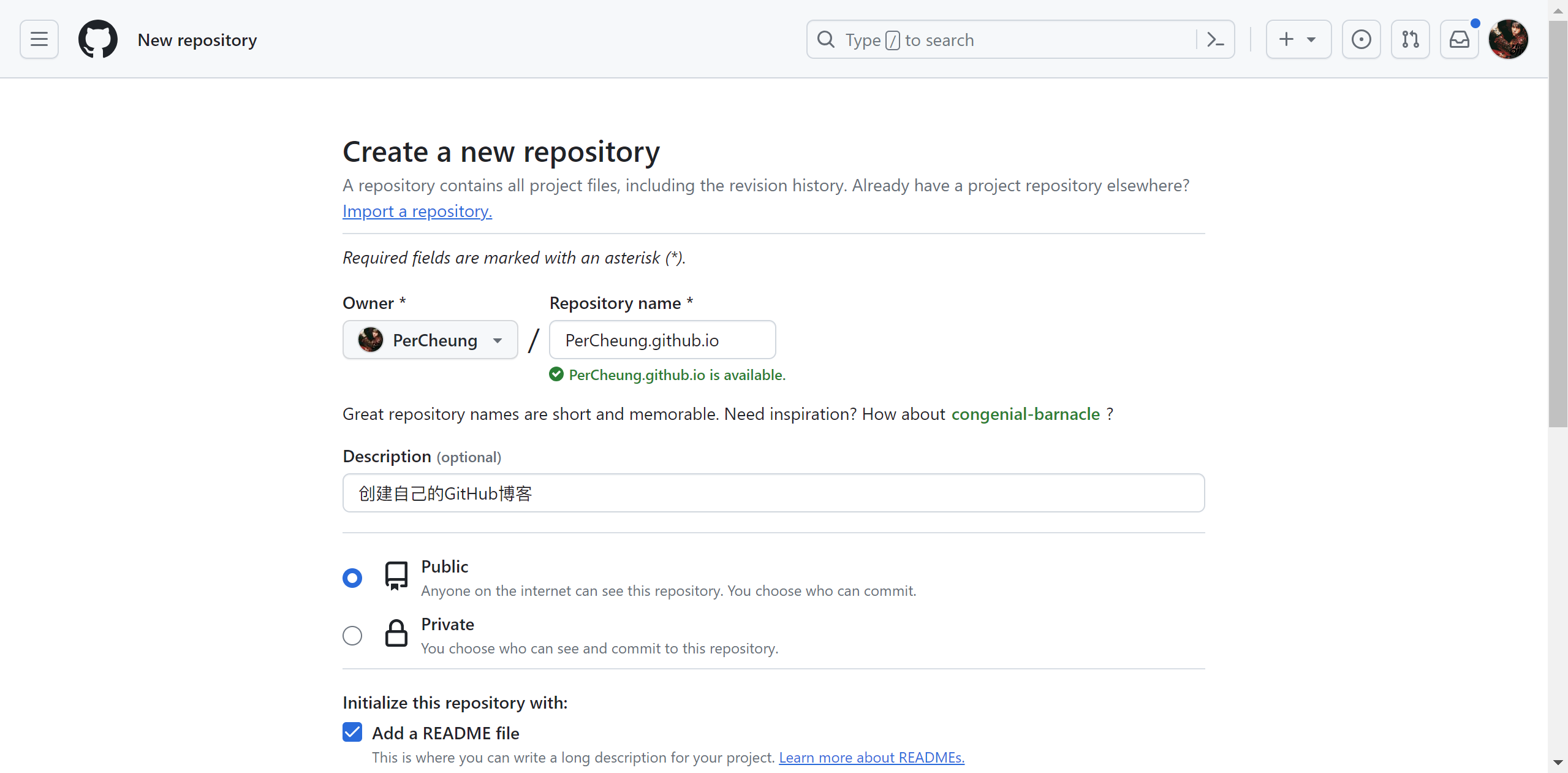Viewport: 1568px width, 773px height.
Task: Click the New repository header label
Action: 197,39
